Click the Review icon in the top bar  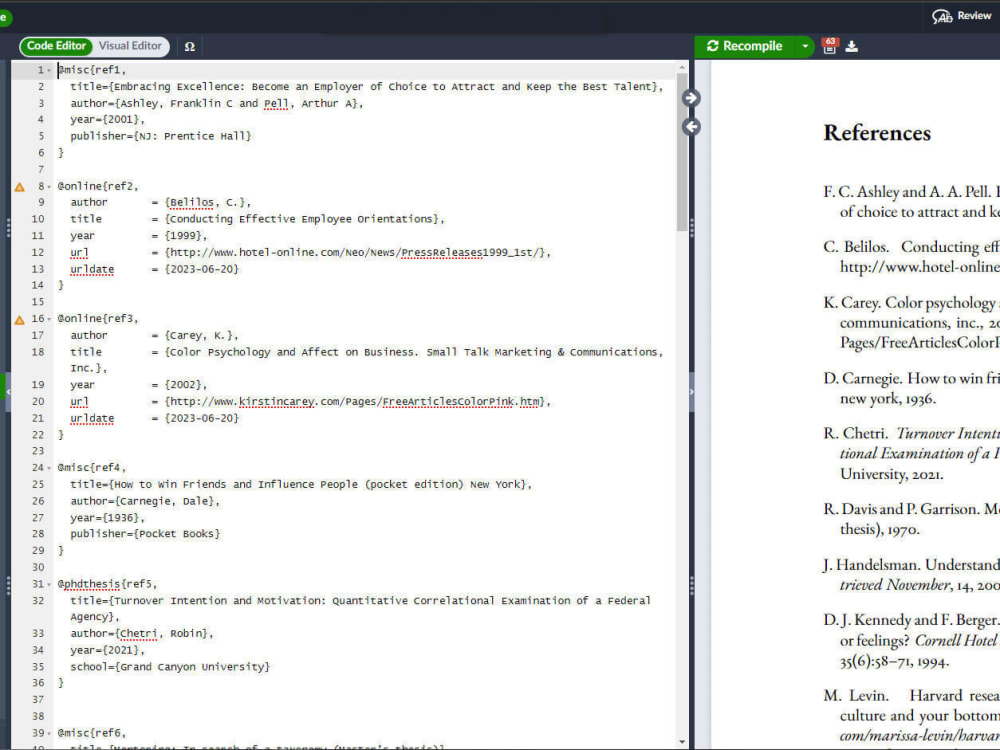tap(944, 16)
